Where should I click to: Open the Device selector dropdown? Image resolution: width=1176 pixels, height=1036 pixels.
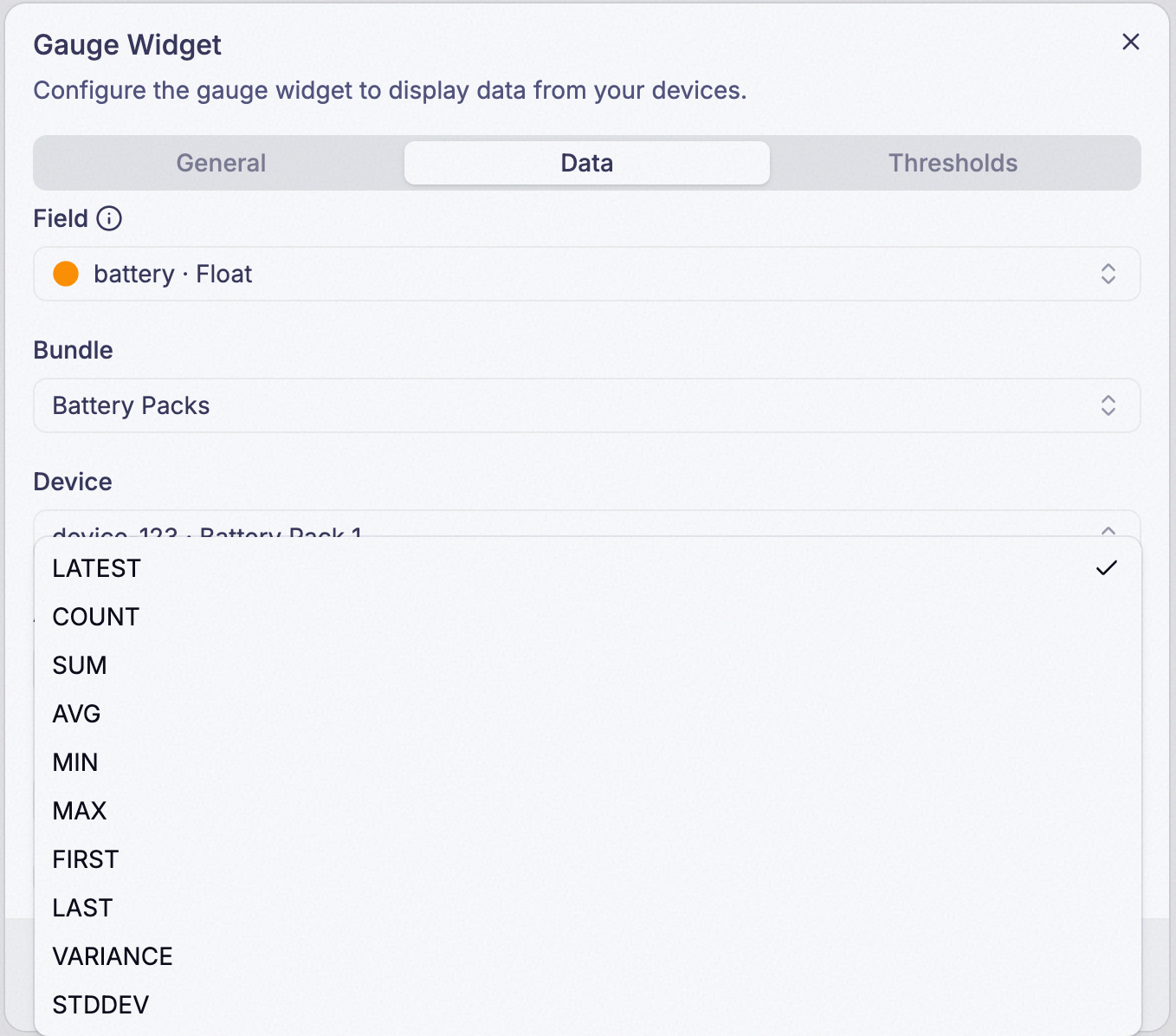pos(587,524)
